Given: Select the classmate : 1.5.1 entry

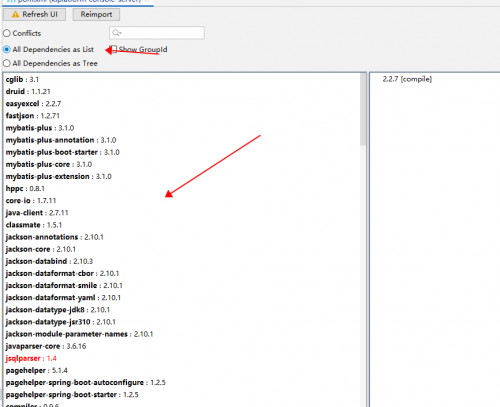Looking at the screenshot, I should pyautogui.click(x=34, y=225).
